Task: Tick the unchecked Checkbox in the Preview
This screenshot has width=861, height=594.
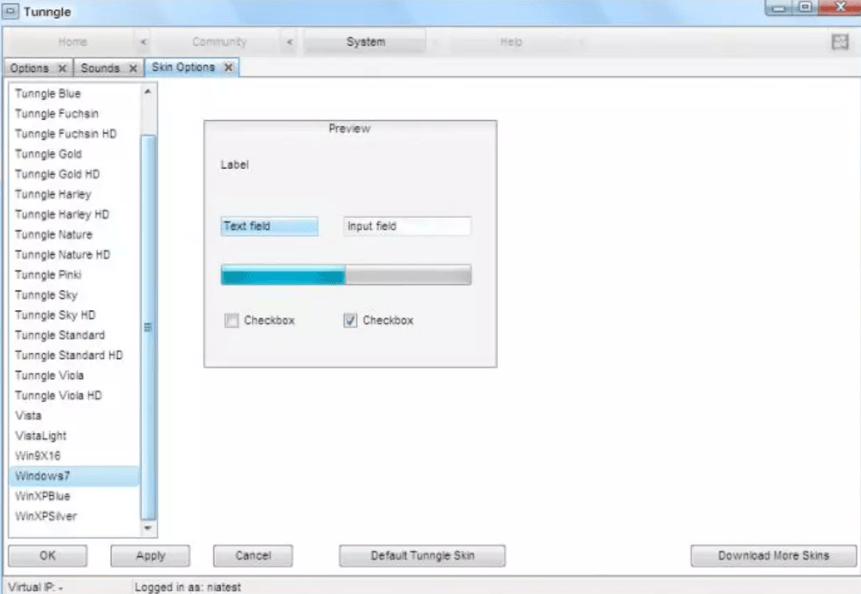Action: (x=232, y=320)
